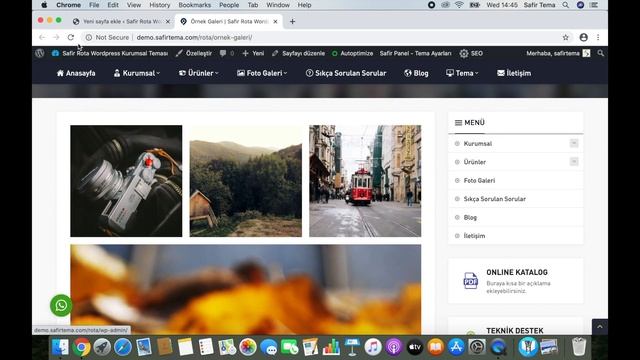Open İletişim in sidebar menu
The width and height of the screenshot is (640, 360).
pos(474,236)
